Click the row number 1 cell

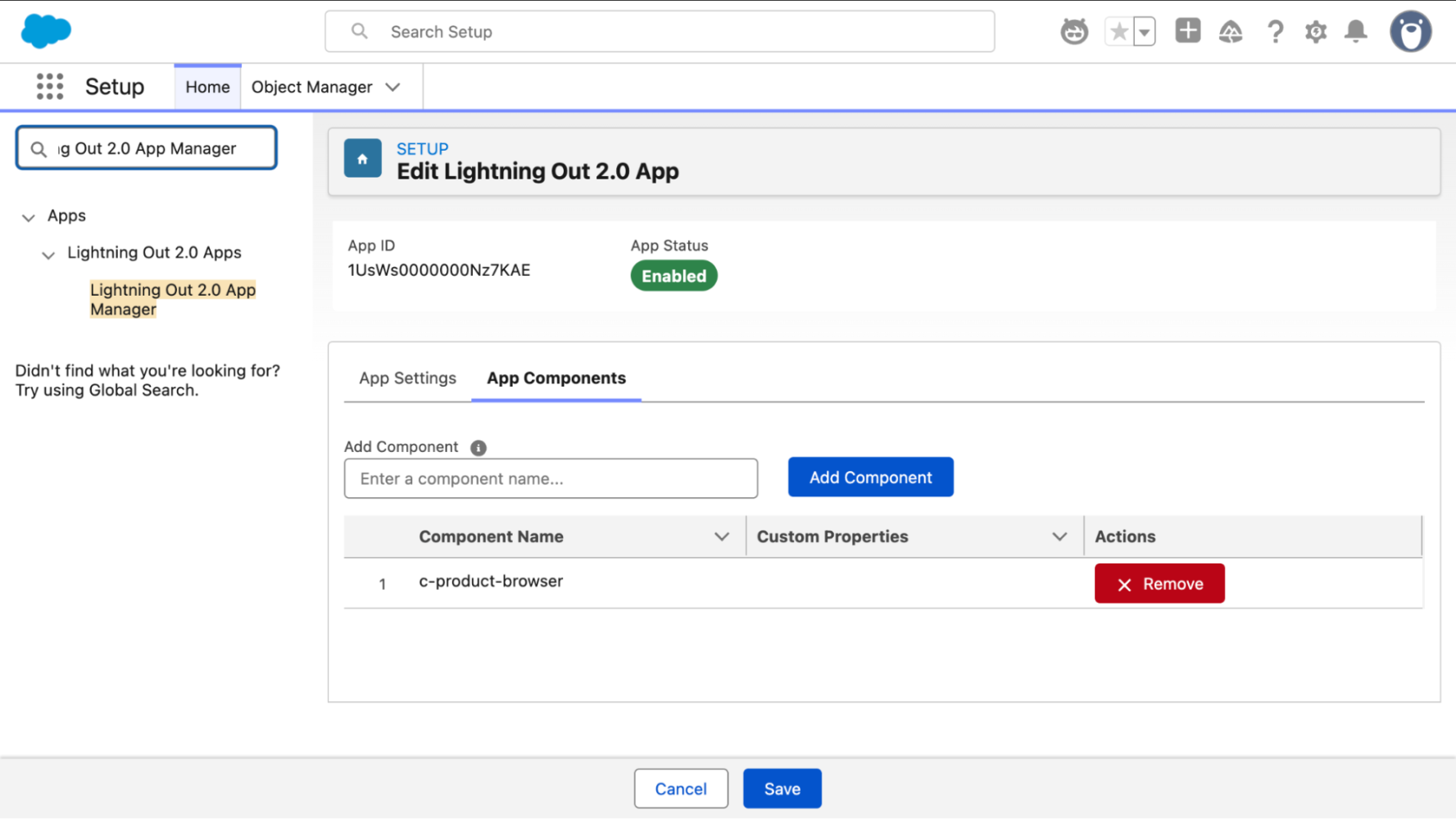point(382,585)
